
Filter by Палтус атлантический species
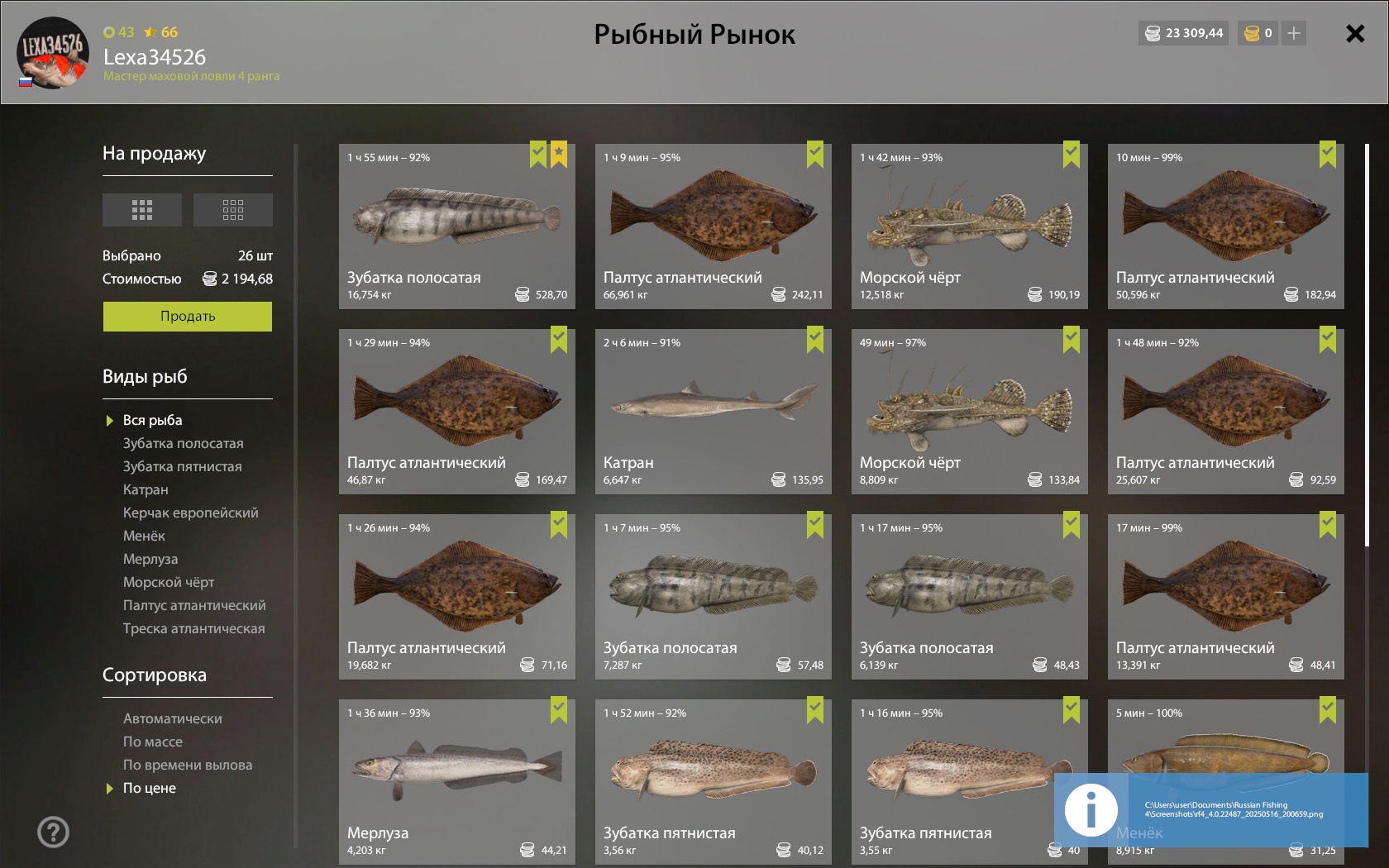(194, 605)
